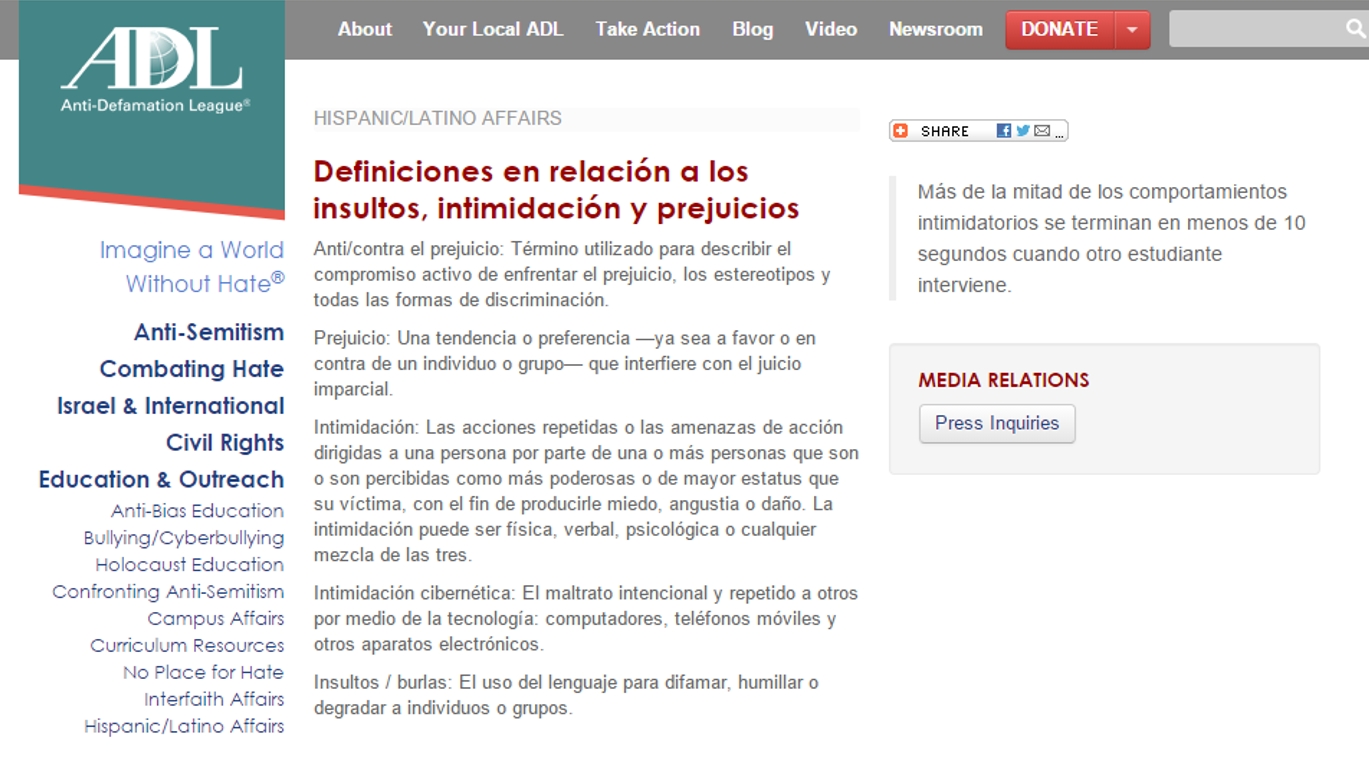Open the Bullying/Cyberbullying sidebar link

point(183,538)
